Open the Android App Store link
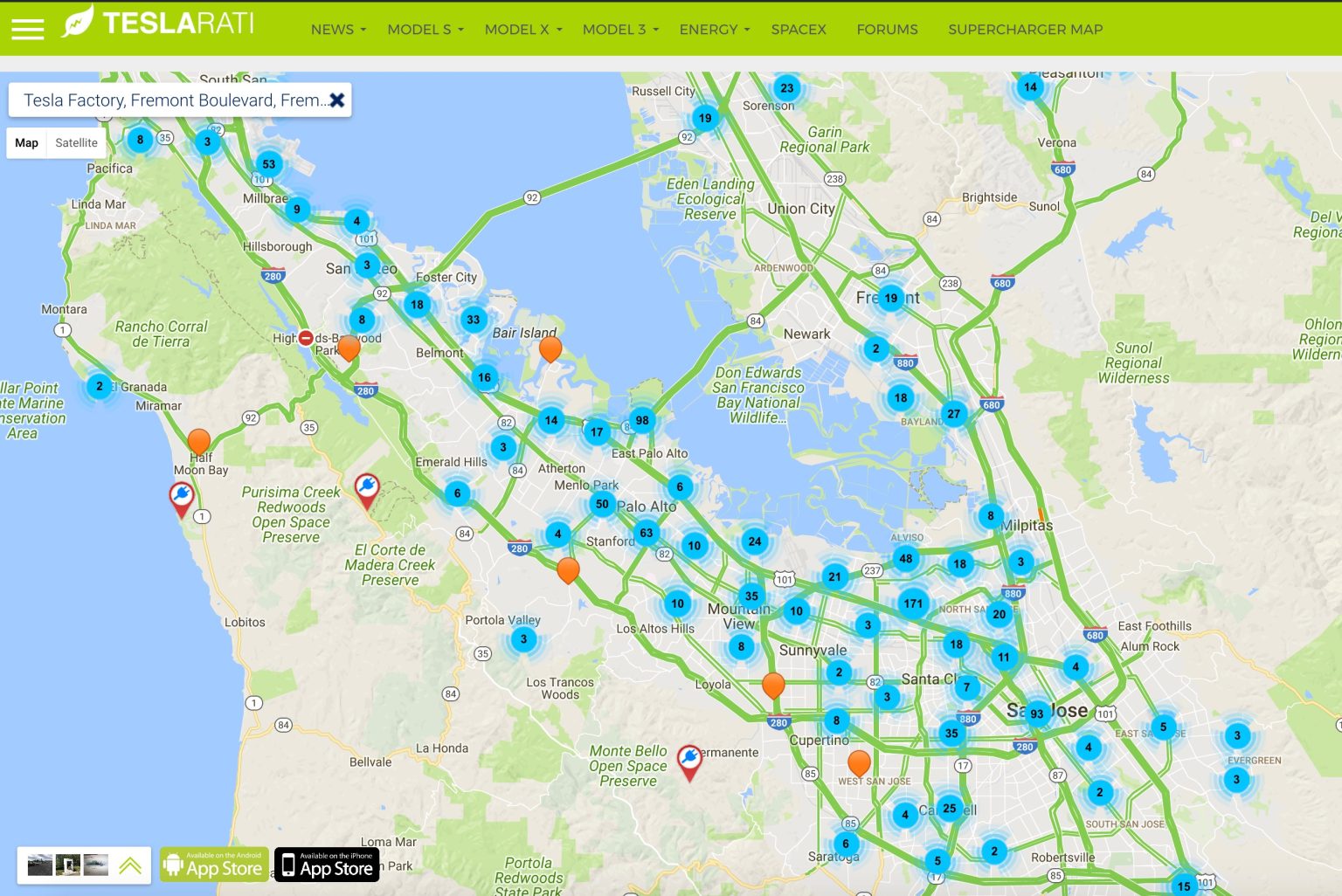This screenshot has width=1342, height=896. [x=214, y=865]
